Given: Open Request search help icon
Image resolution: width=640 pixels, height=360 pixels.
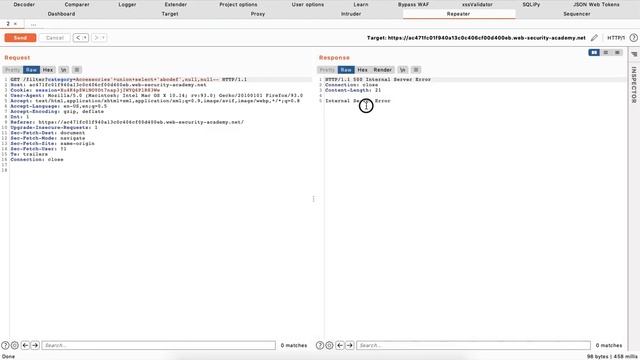Looking at the screenshot, I should (x=5, y=345).
